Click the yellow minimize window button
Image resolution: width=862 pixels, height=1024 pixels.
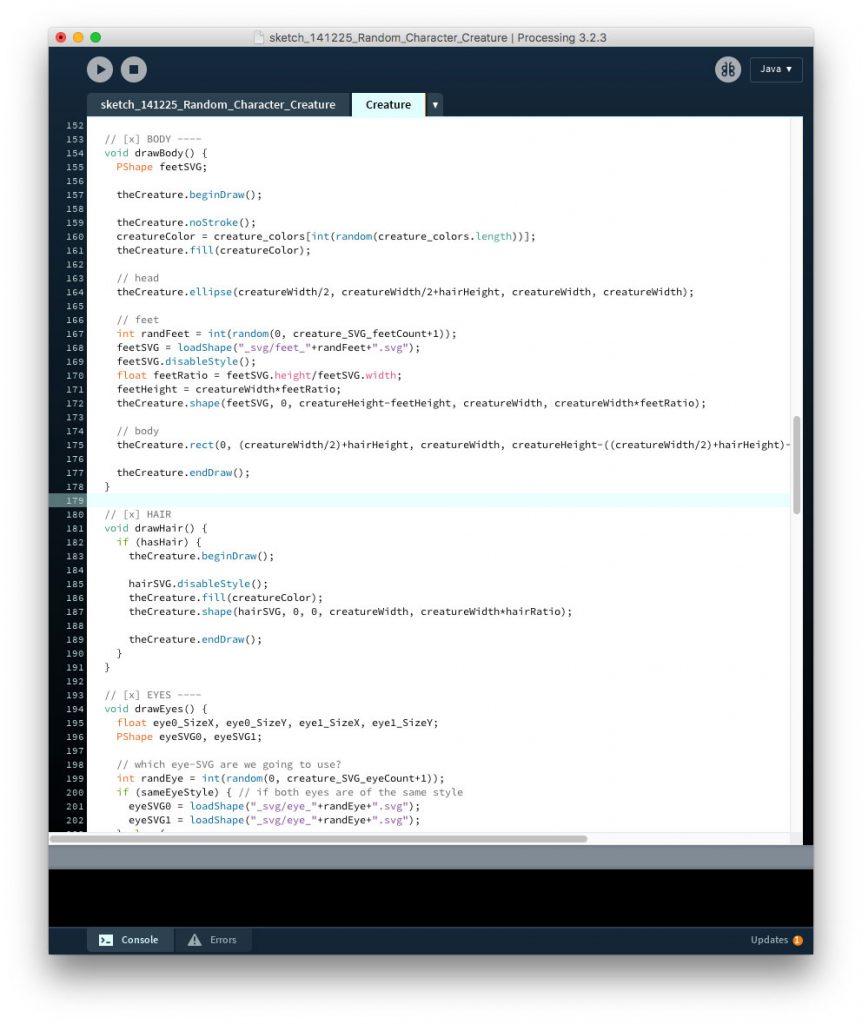point(78,37)
